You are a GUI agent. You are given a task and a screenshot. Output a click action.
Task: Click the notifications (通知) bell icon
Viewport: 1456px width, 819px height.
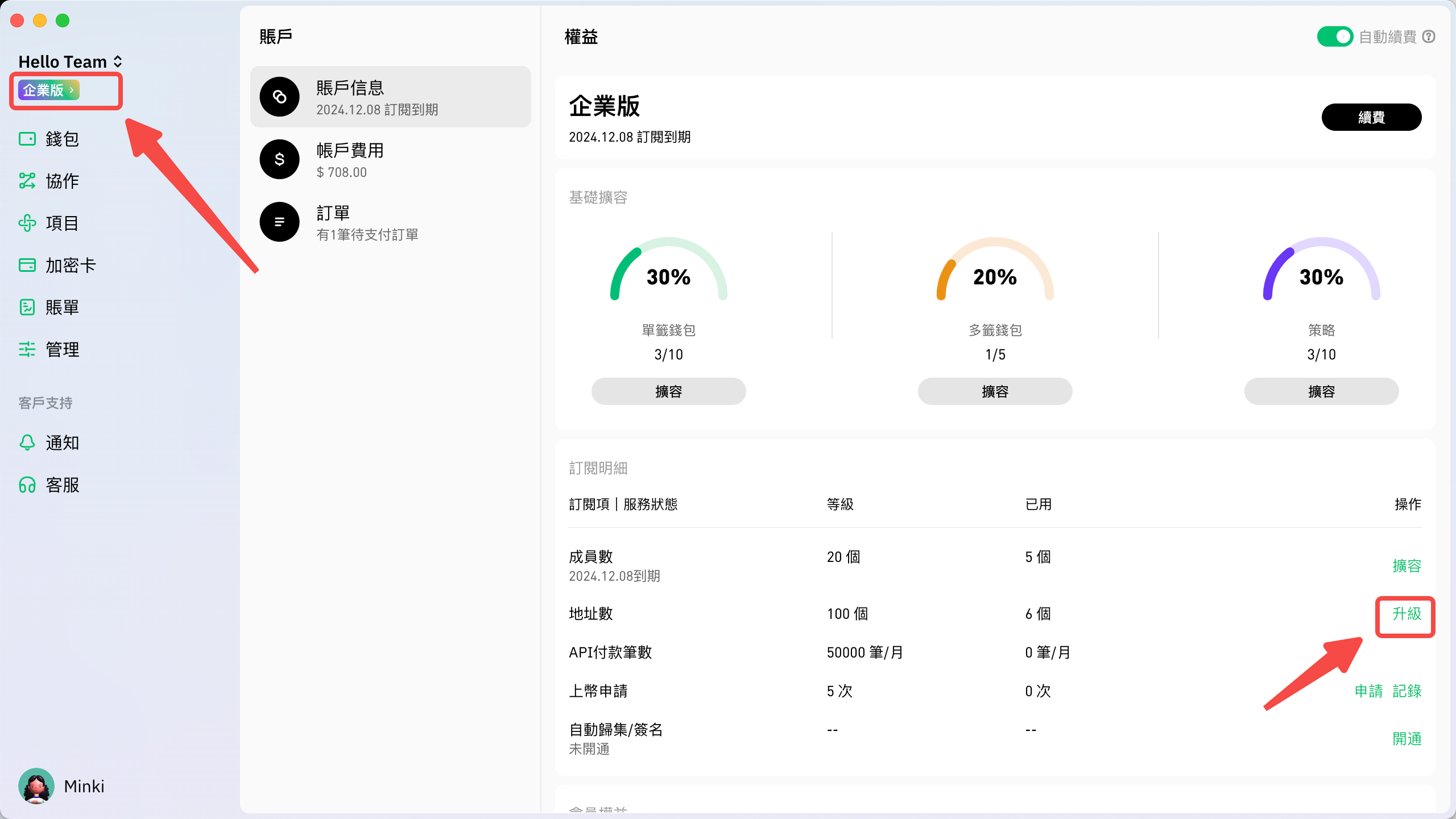point(27,442)
